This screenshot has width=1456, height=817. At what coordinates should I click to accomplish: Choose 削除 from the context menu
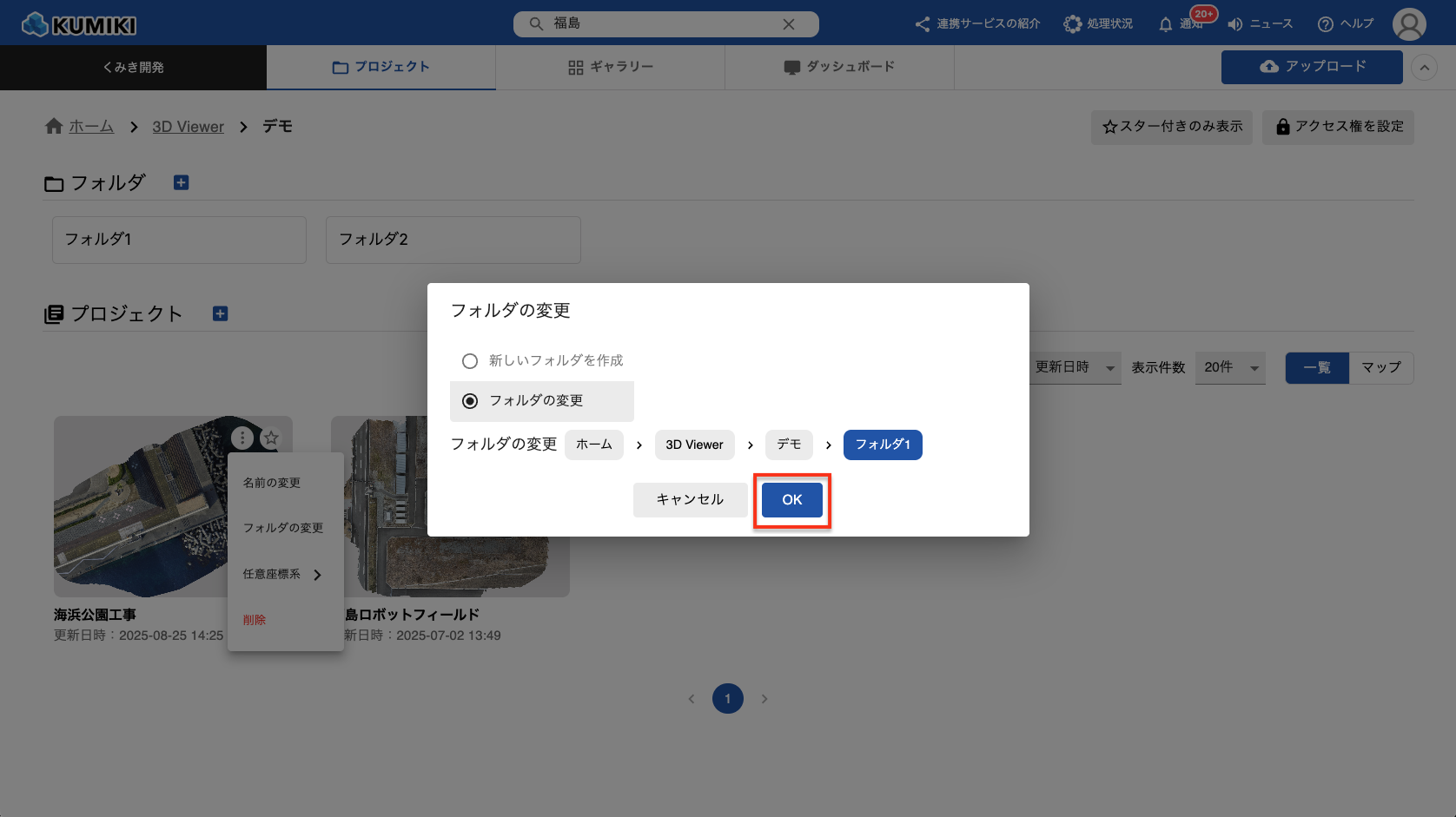[255, 620]
